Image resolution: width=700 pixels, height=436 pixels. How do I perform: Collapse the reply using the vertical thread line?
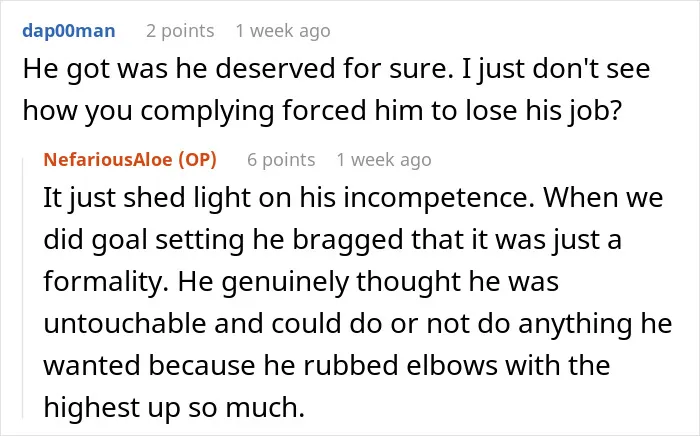[x=23, y=288]
